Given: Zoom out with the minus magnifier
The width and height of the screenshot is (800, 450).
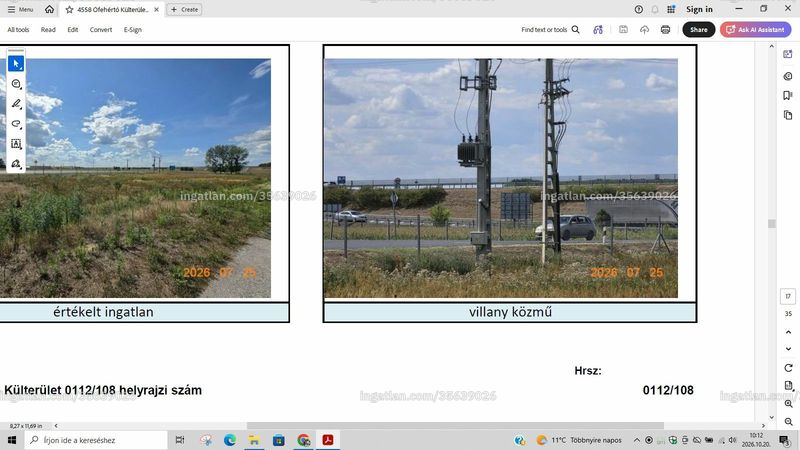Looking at the screenshot, I should [788, 421].
